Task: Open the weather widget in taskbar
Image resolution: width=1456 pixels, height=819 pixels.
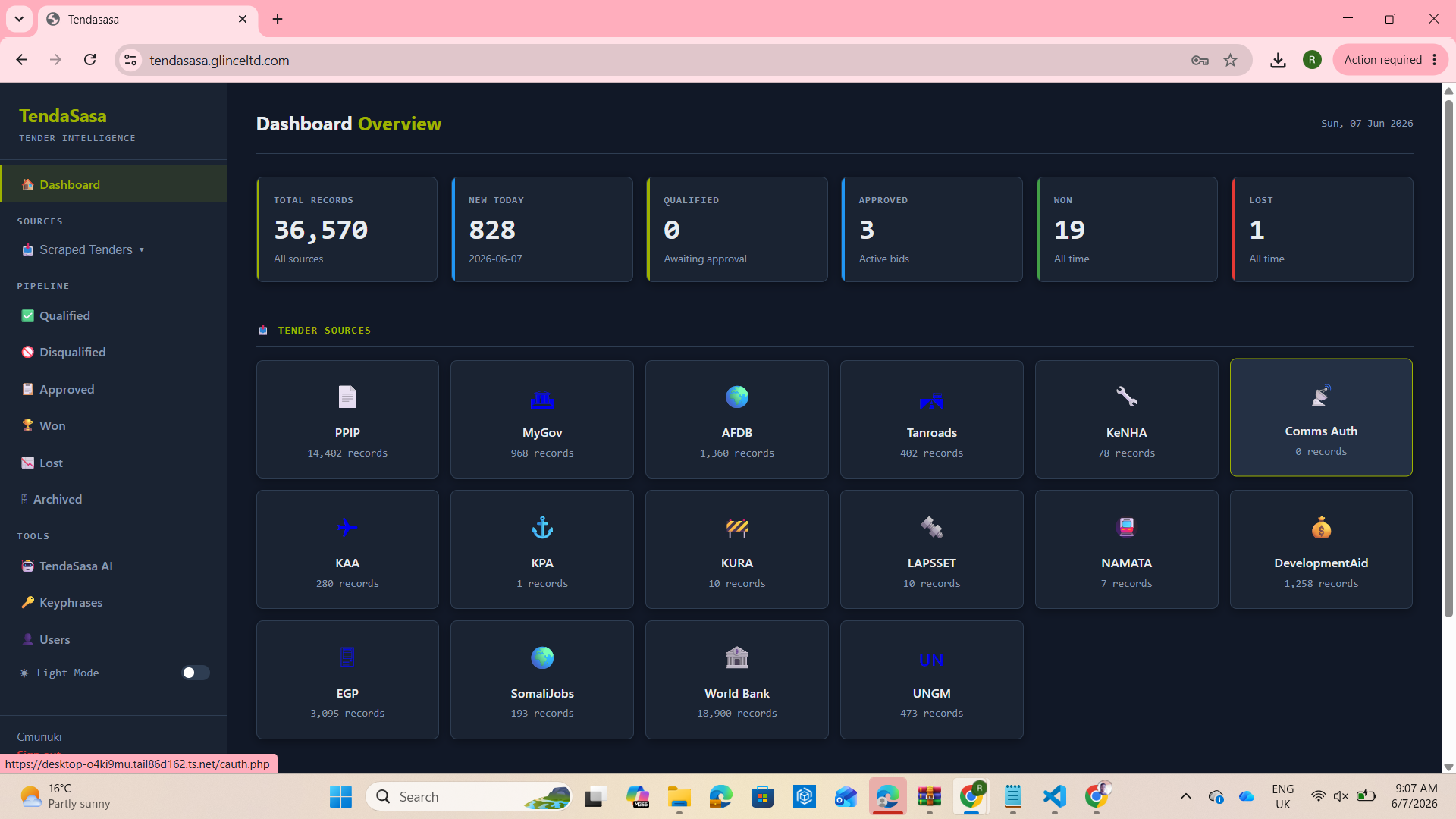Action: tap(65, 796)
